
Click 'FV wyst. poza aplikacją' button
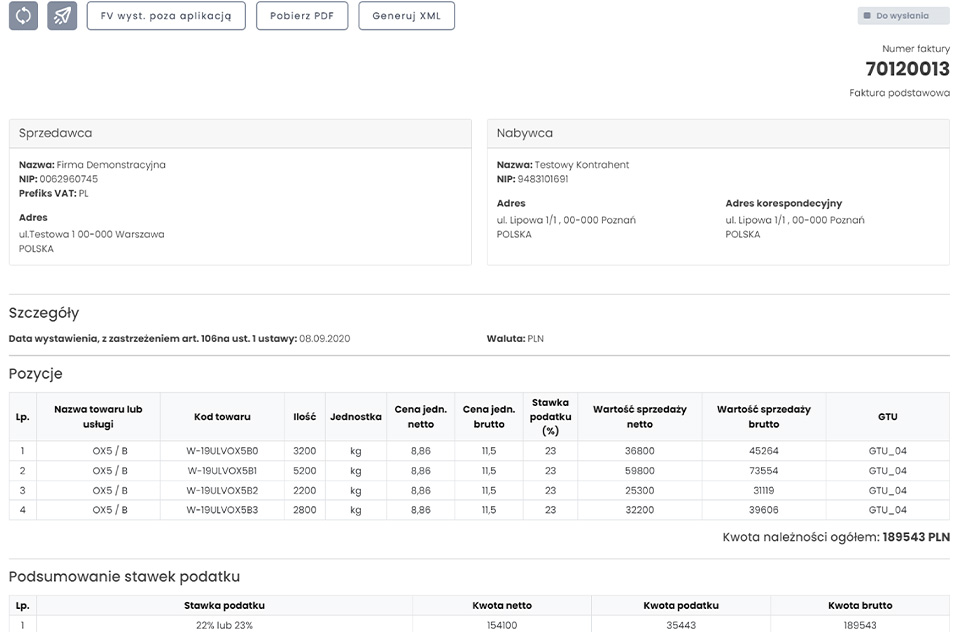[x=166, y=16]
